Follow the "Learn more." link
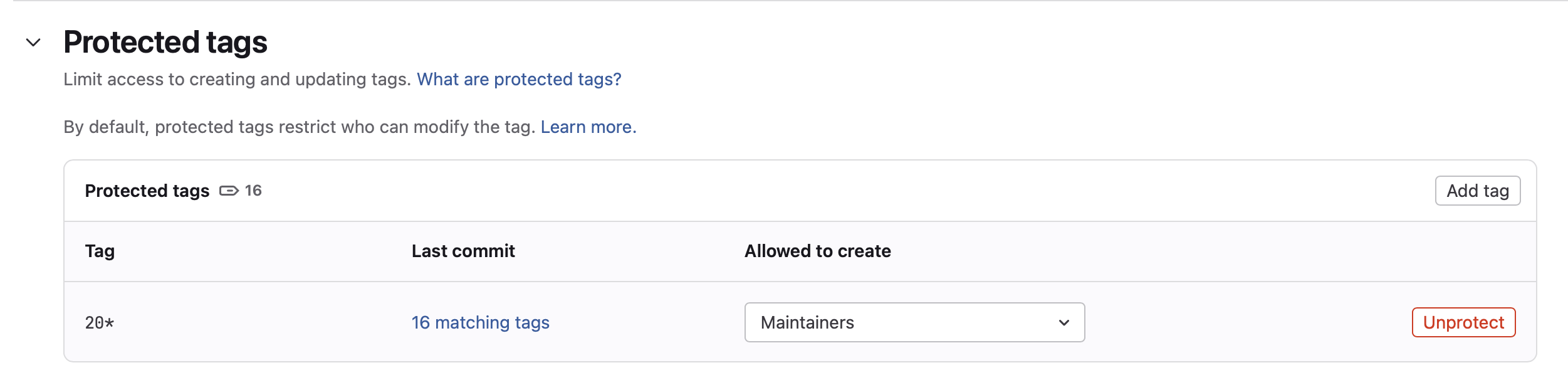Screen dimensions: 1568x380 [588, 127]
